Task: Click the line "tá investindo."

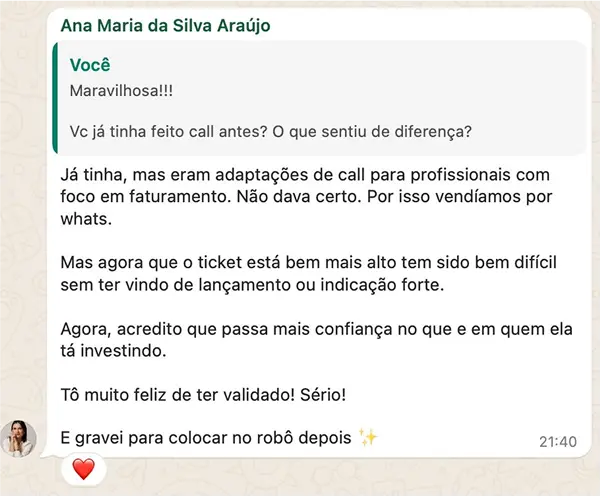Action: pos(110,353)
